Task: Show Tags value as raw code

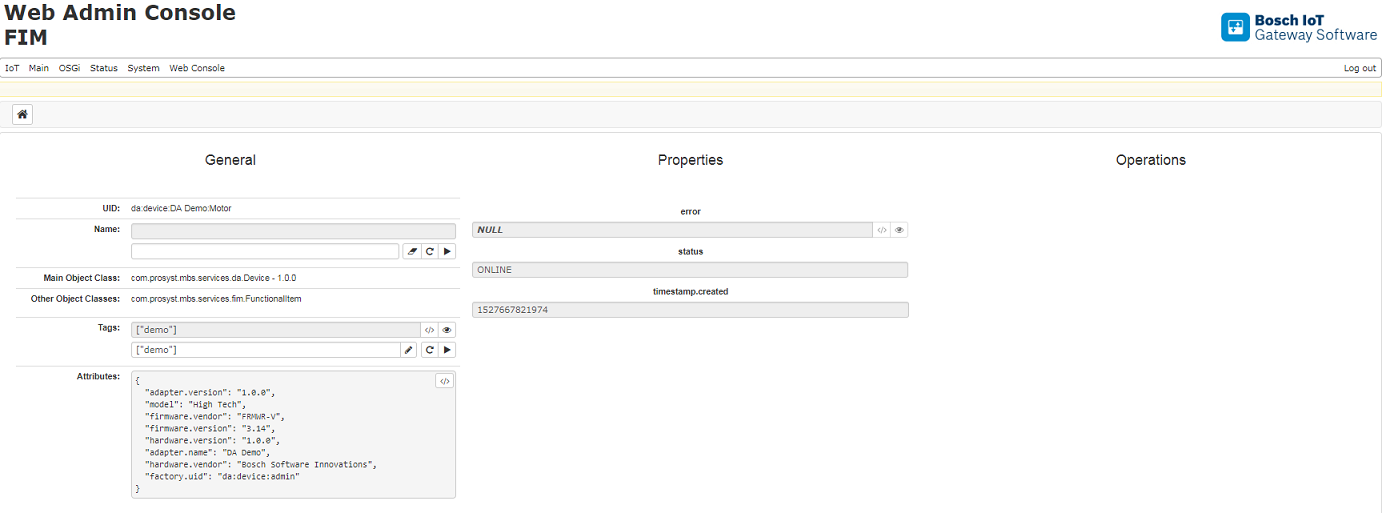Action: coord(429,329)
